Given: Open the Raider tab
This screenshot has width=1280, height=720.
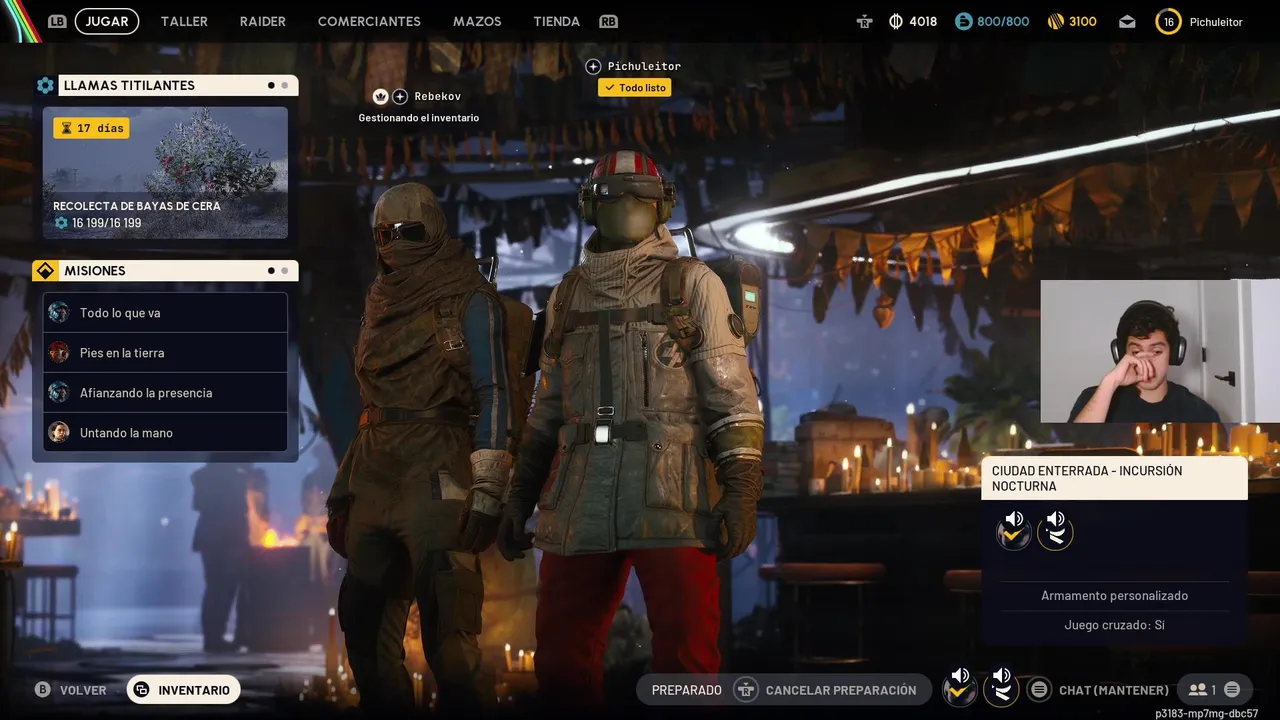Looking at the screenshot, I should [263, 21].
